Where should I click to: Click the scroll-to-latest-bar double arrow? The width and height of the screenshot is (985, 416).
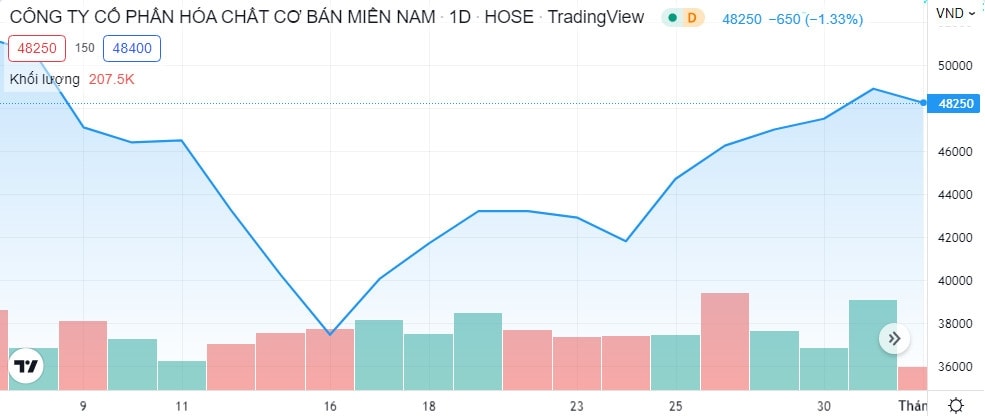893,338
